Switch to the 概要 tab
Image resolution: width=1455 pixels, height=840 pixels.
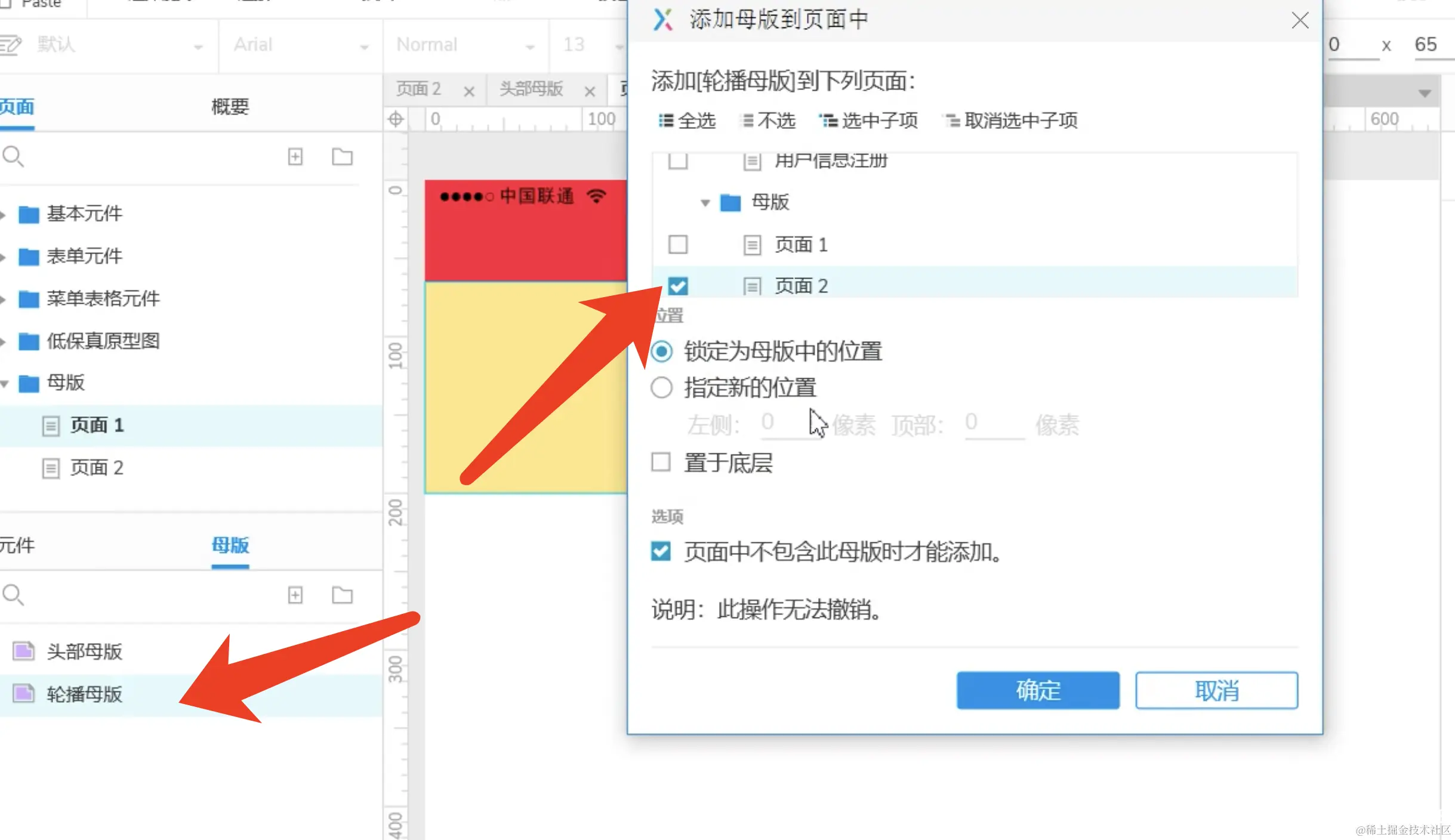click(x=230, y=107)
